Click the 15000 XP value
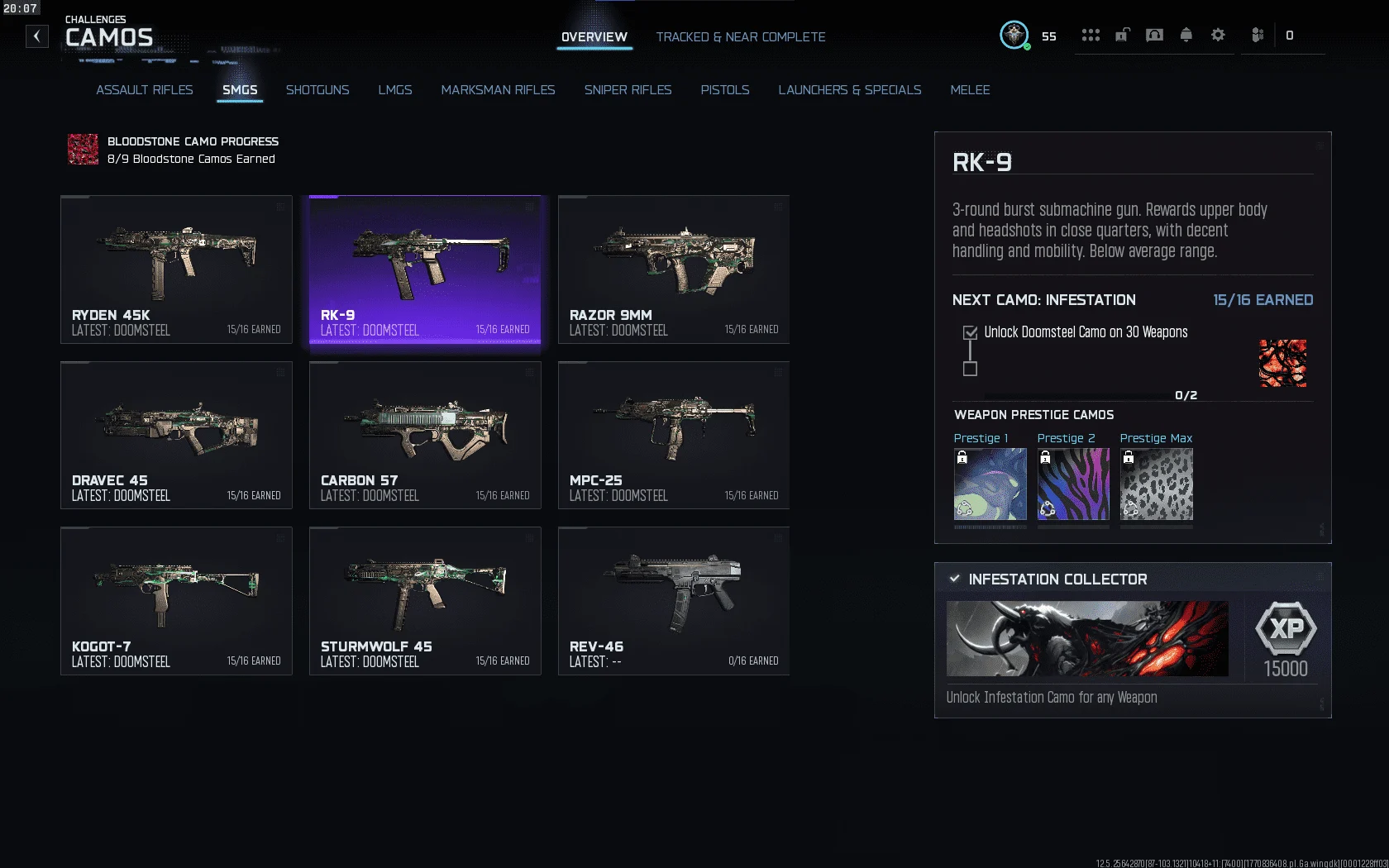 coord(1286,669)
